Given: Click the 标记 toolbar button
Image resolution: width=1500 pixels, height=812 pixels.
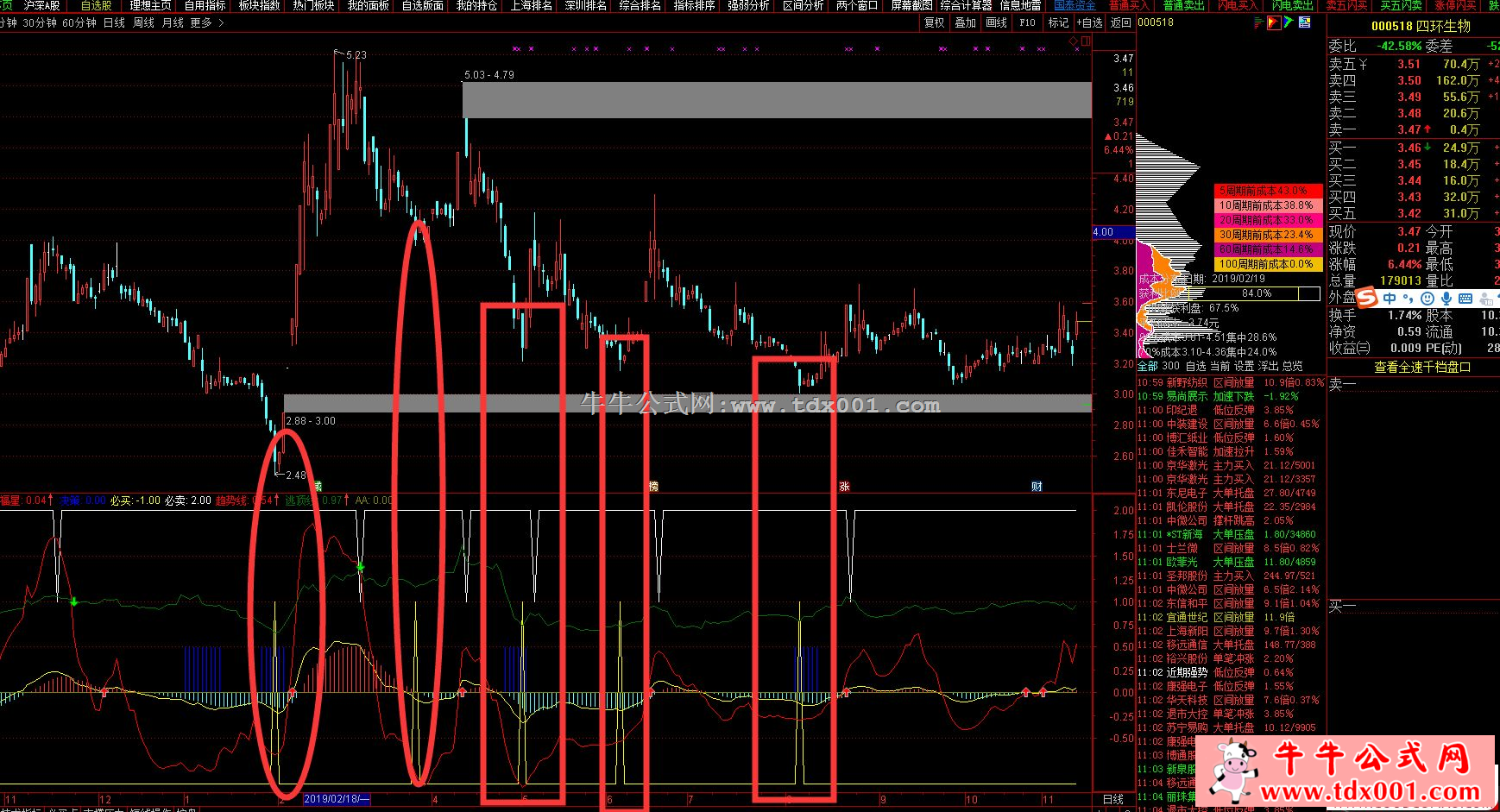Looking at the screenshot, I should [x=1058, y=22].
